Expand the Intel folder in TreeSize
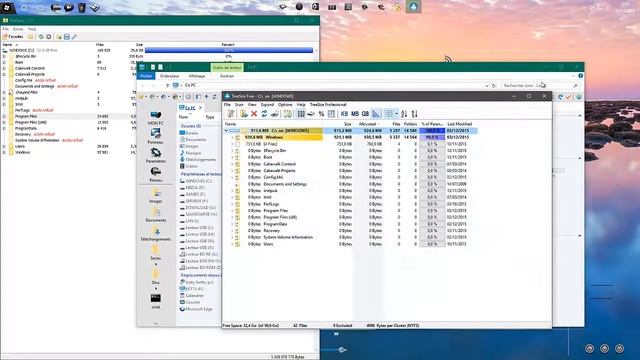Screen dimensions: 640x360 point(232,197)
